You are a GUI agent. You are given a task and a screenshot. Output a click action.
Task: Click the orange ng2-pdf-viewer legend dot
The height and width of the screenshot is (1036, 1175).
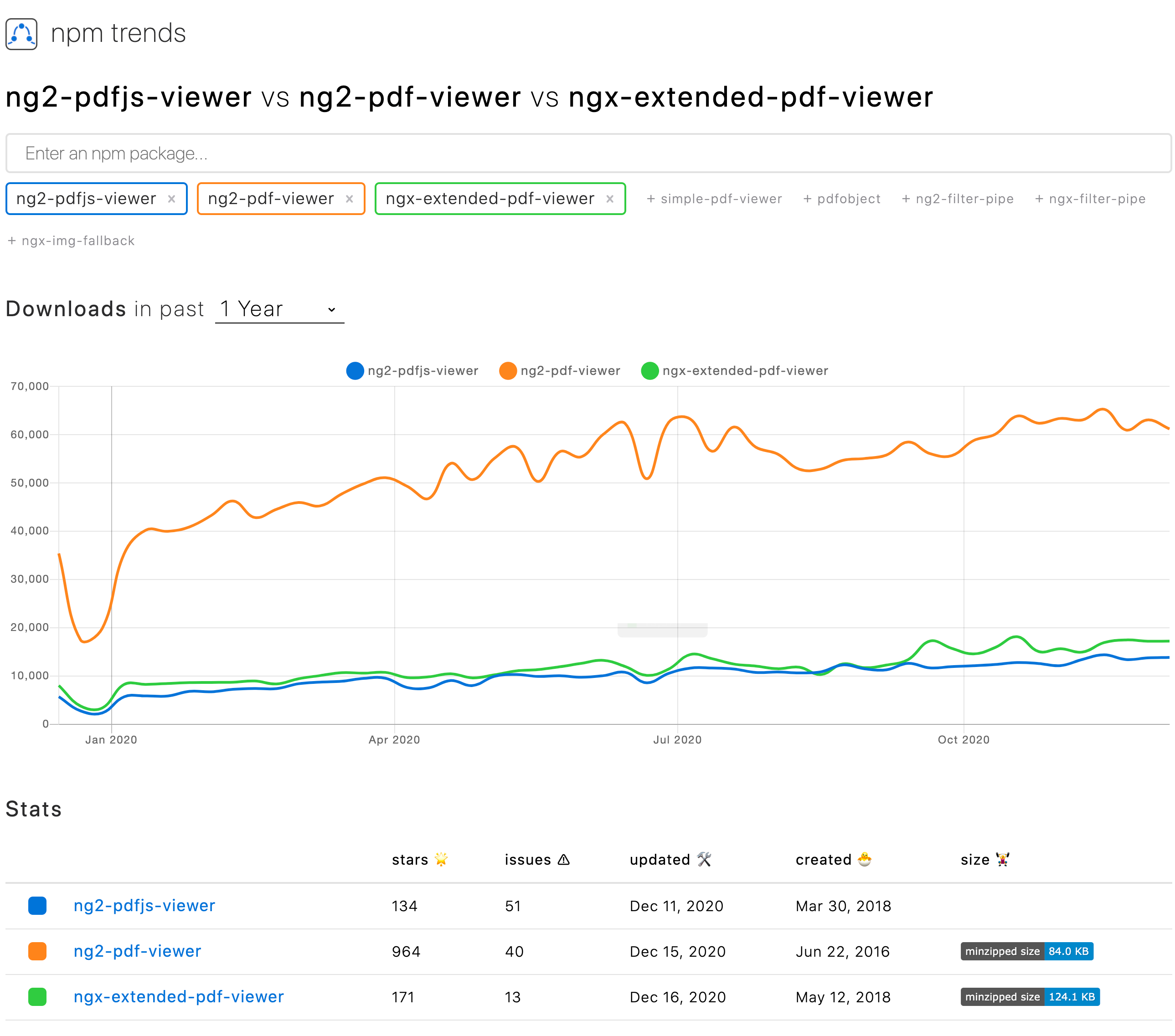508,370
